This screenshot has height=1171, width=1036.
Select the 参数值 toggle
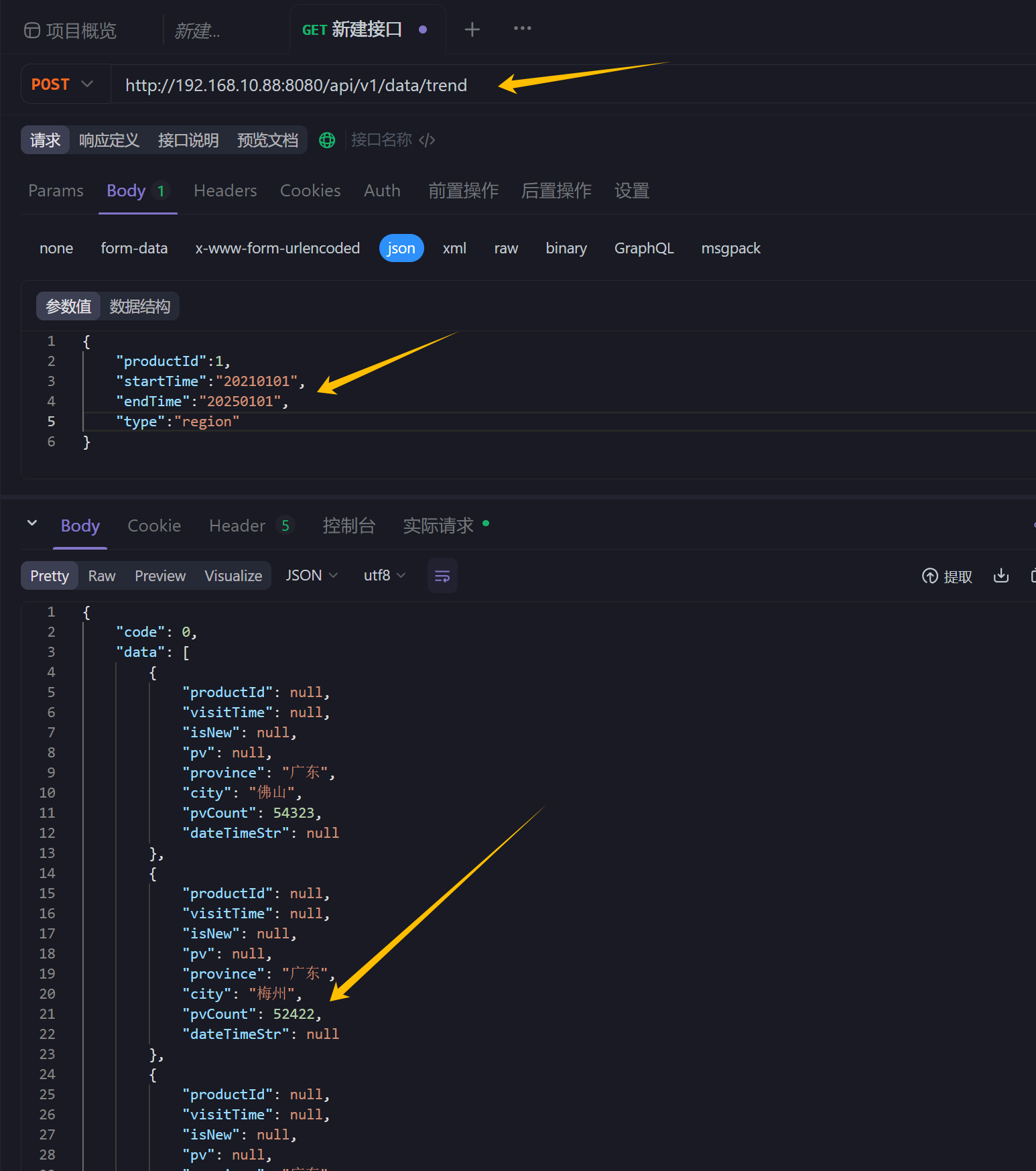tap(68, 306)
